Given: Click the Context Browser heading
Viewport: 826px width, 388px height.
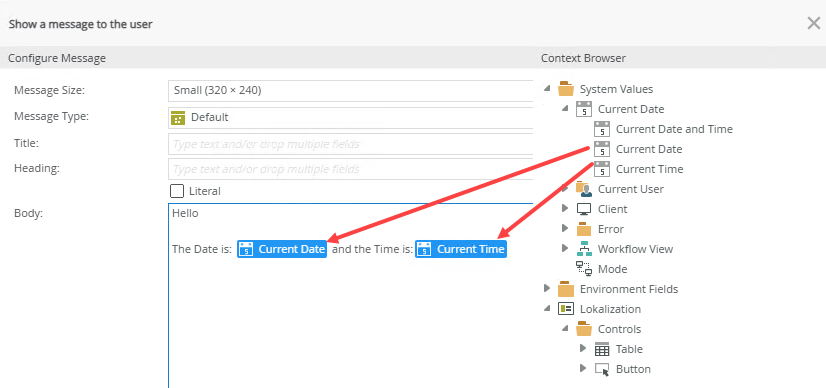Looking at the screenshot, I should 583,58.
